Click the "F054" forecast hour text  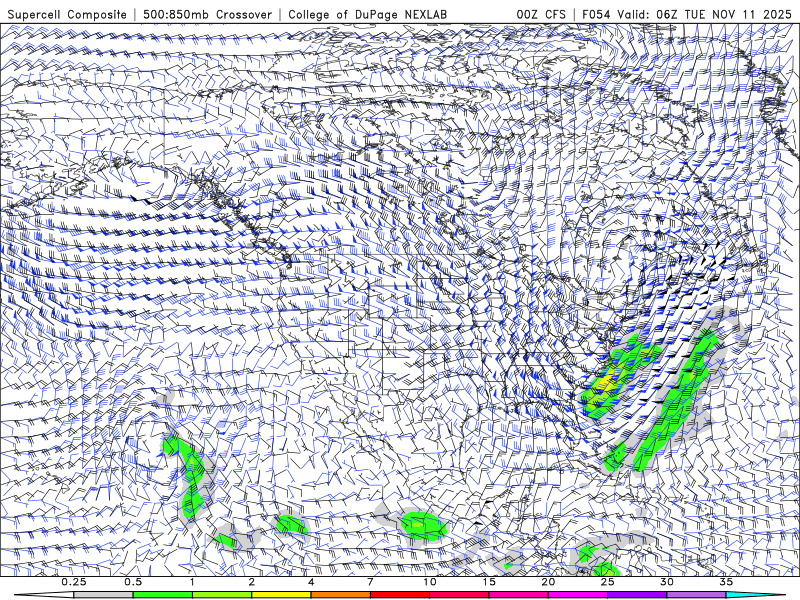coord(596,14)
